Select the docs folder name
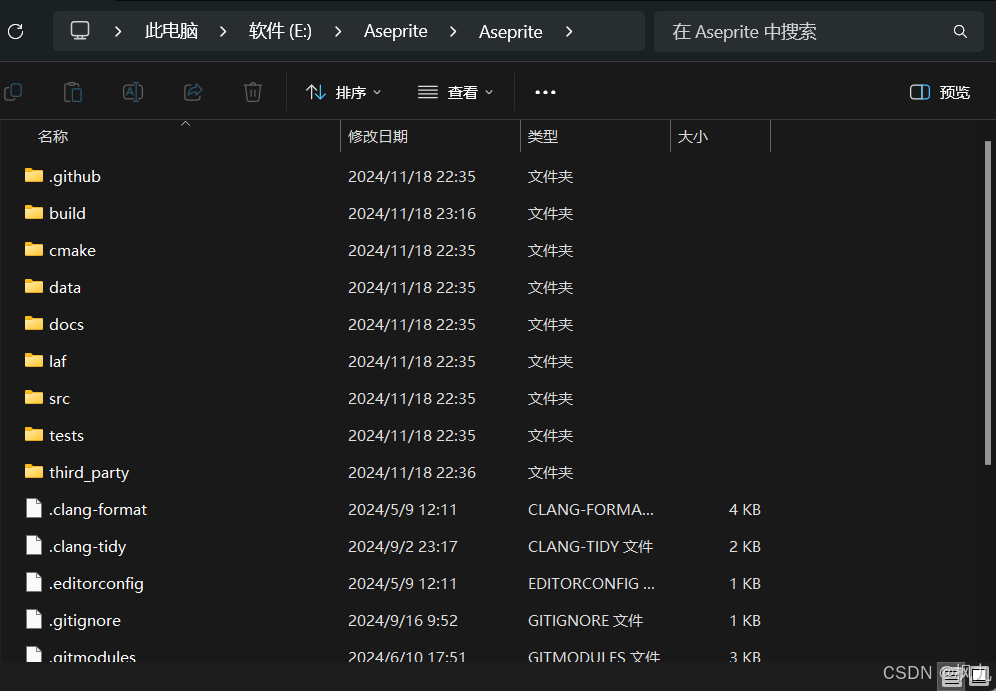996x691 pixels. click(67, 324)
